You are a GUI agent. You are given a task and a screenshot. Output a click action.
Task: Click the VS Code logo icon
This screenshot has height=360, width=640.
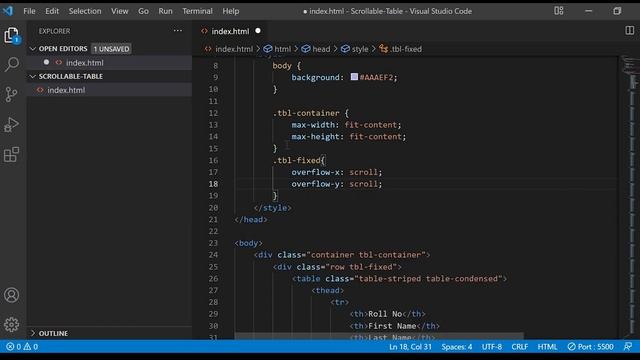(8, 11)
